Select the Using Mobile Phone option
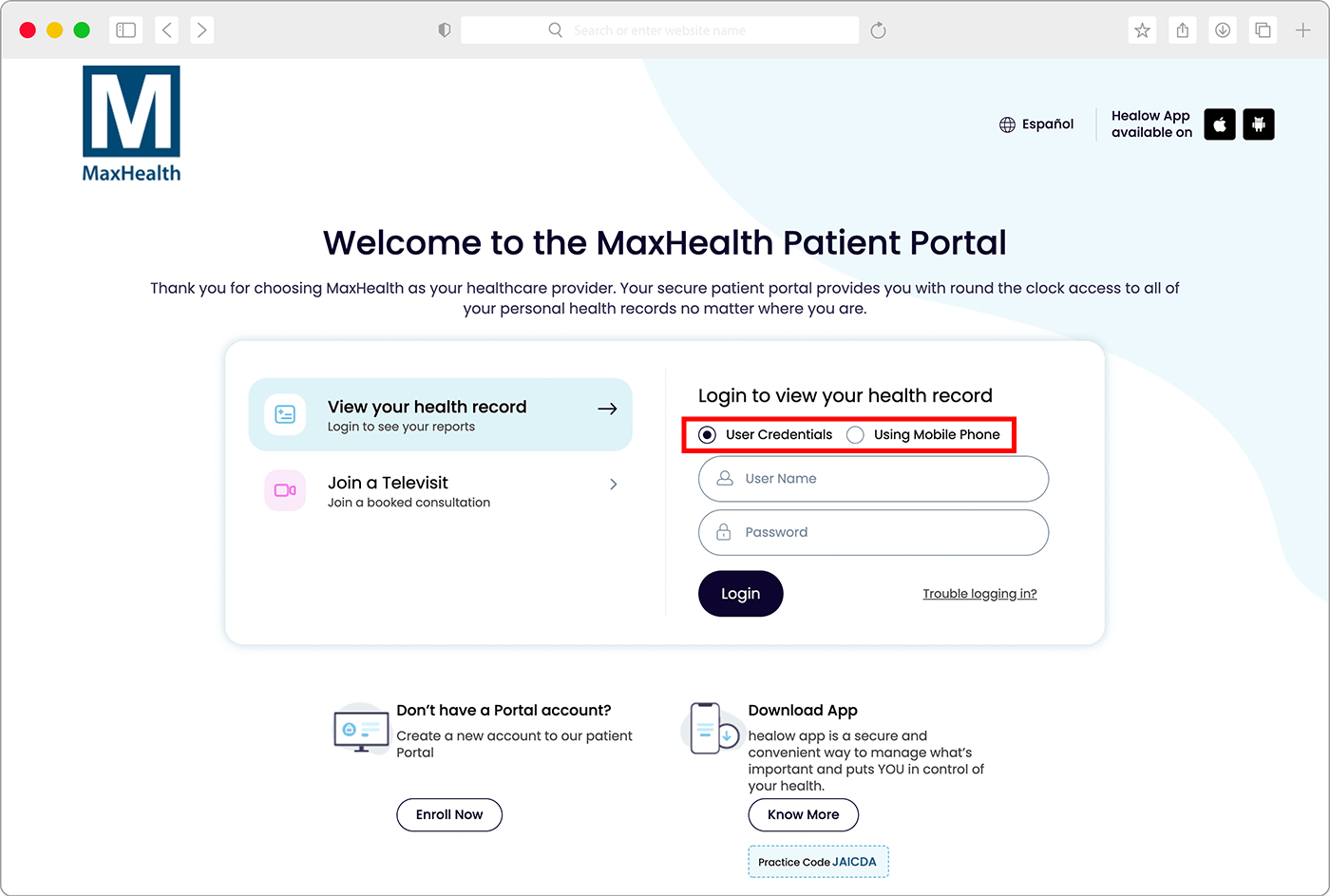Image resolution: width=1330 pixels, height=896 pixels. click(856, 435)
